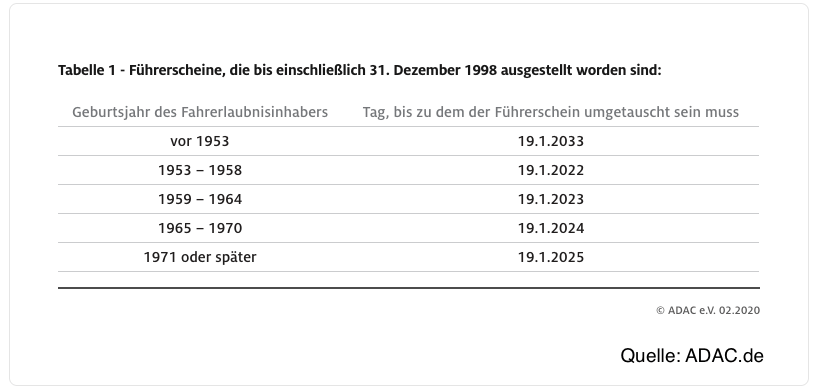Click the date 19.1.2022
816x389 pixels.
(x=551, y=170)
